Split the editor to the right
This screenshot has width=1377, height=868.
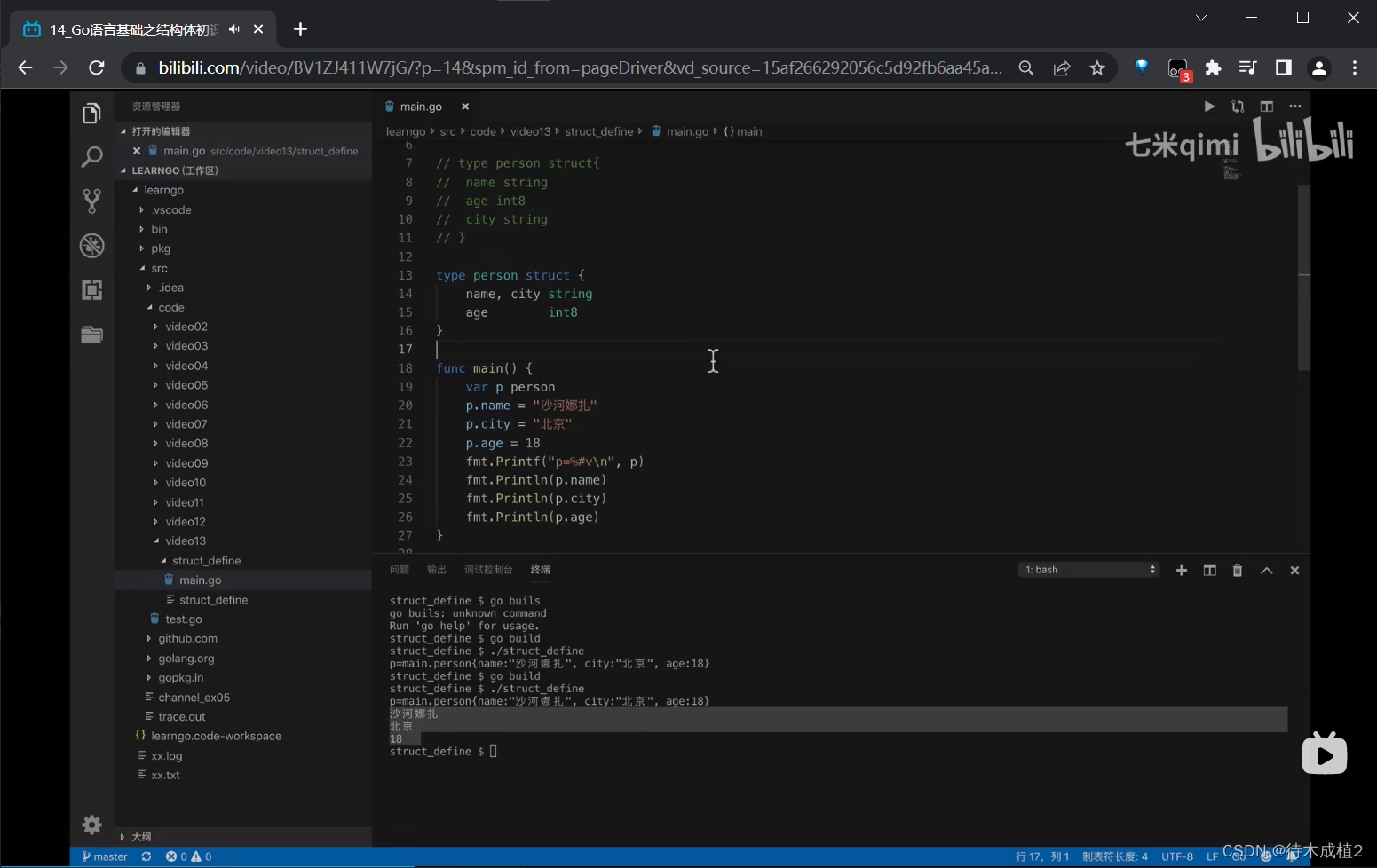[1267, 107]
